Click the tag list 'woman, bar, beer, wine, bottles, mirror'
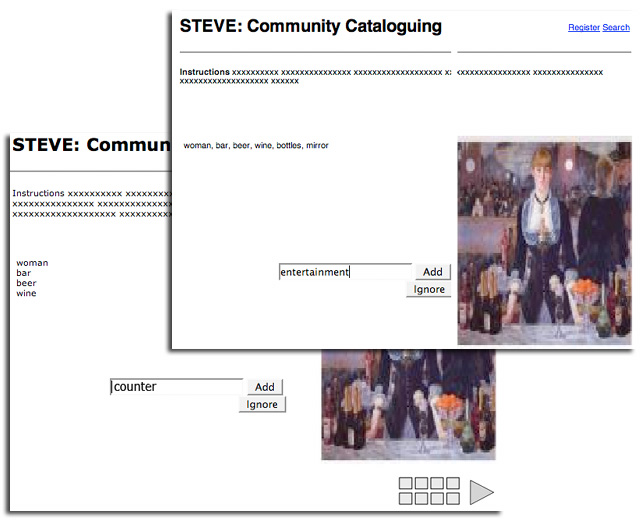This screenshot has height=521, width=640. click(x=256, y=145)
